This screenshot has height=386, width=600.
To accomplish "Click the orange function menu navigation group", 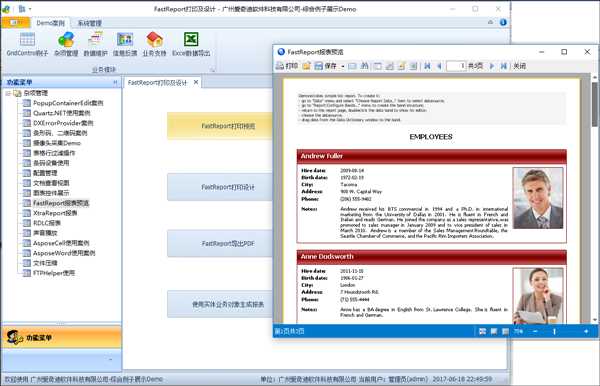I will (x=61, y=337).
